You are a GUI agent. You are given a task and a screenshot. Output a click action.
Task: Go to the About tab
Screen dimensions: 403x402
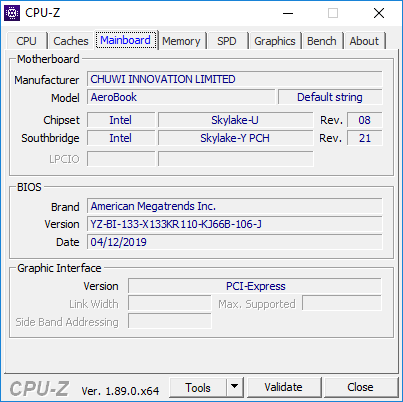(364, 41)
